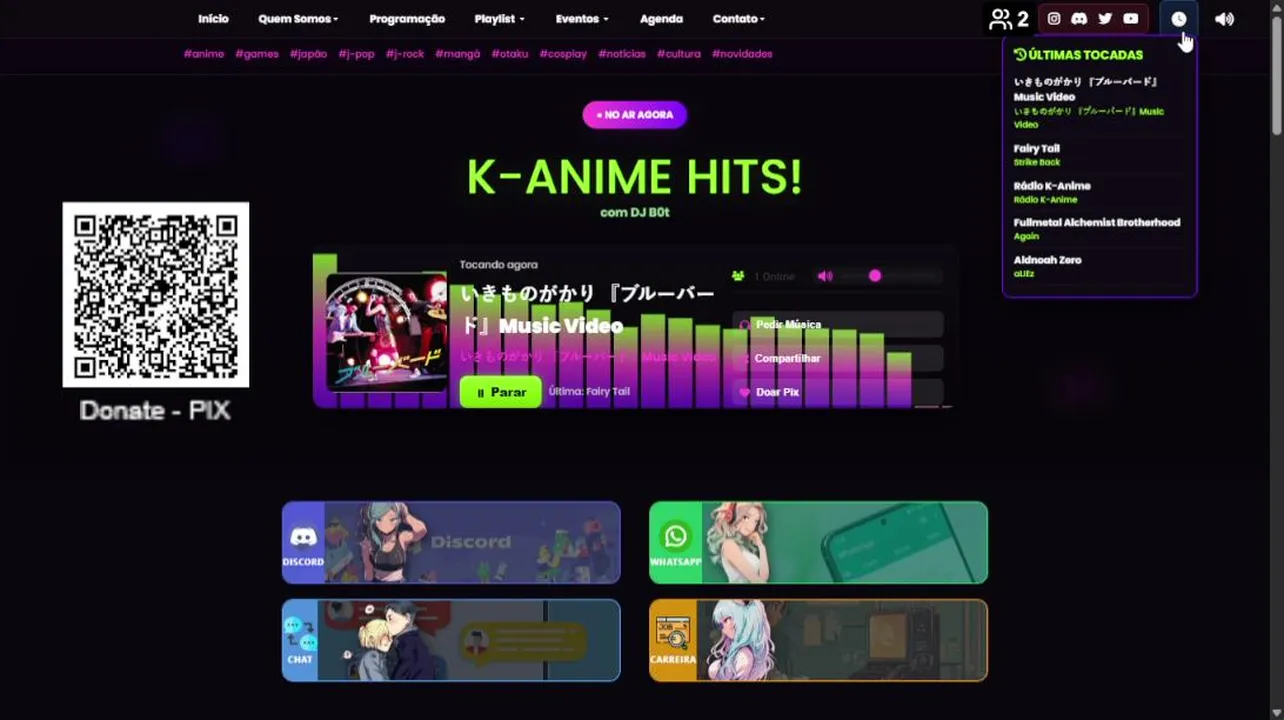Click the listeners count users icon
Image resolution: width=1284 pixels, height=720 pixels.
(1000, 19)
